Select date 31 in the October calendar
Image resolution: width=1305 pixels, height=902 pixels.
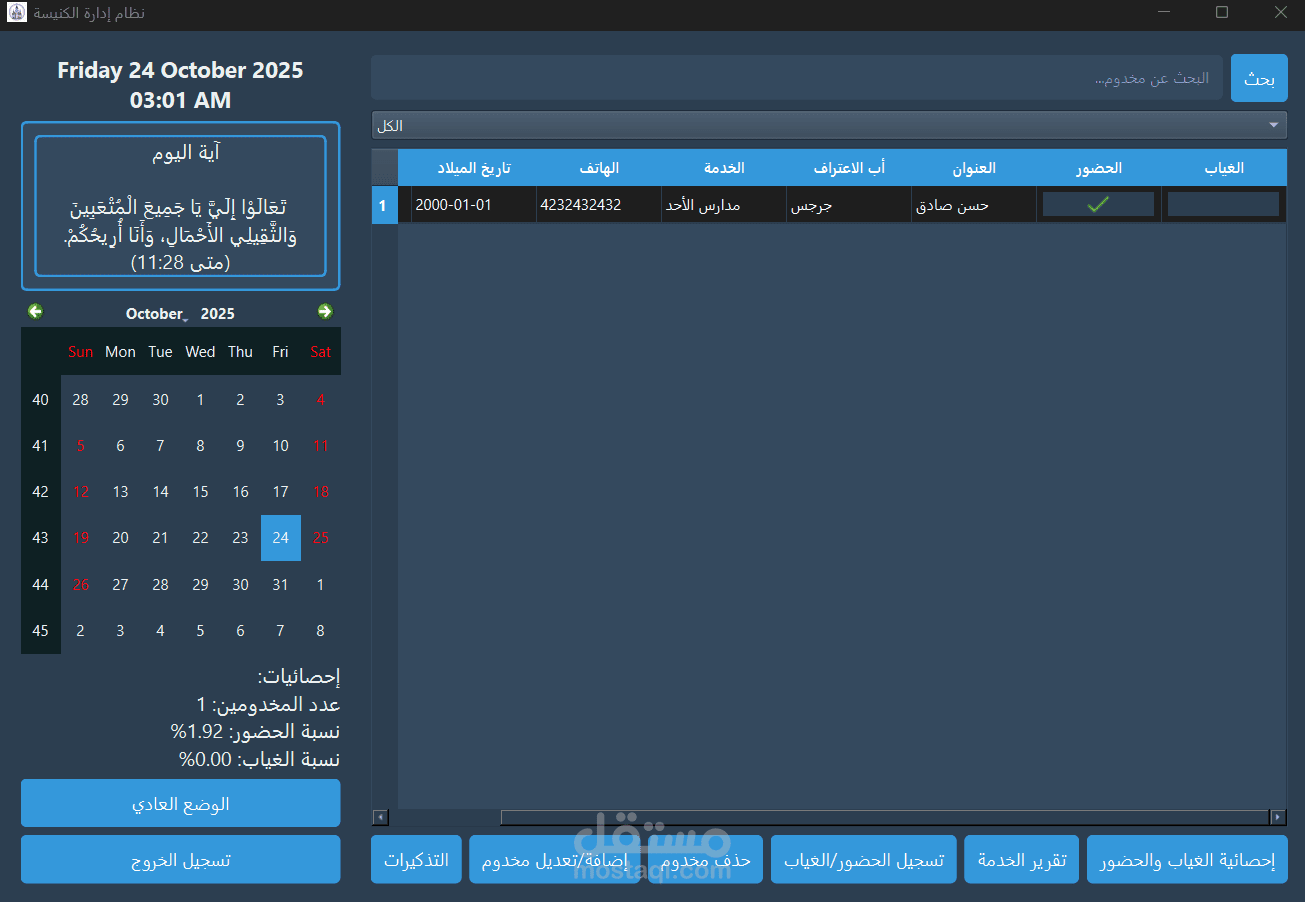[x=280, y=584]
